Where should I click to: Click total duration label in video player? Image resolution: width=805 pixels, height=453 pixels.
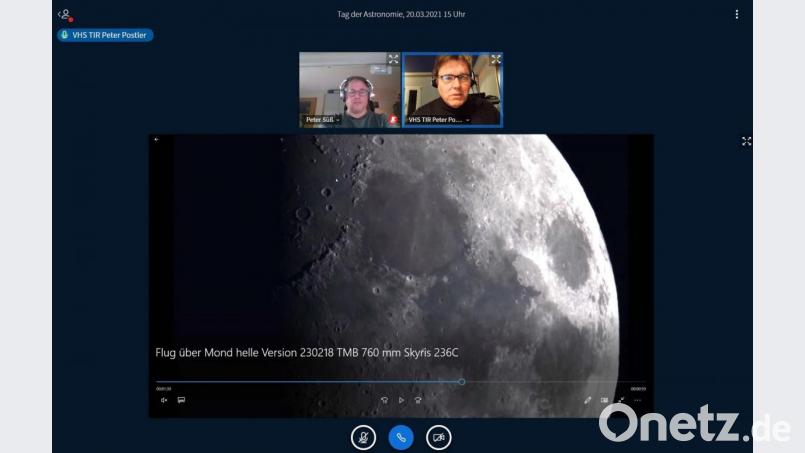(x=638, y=389)
